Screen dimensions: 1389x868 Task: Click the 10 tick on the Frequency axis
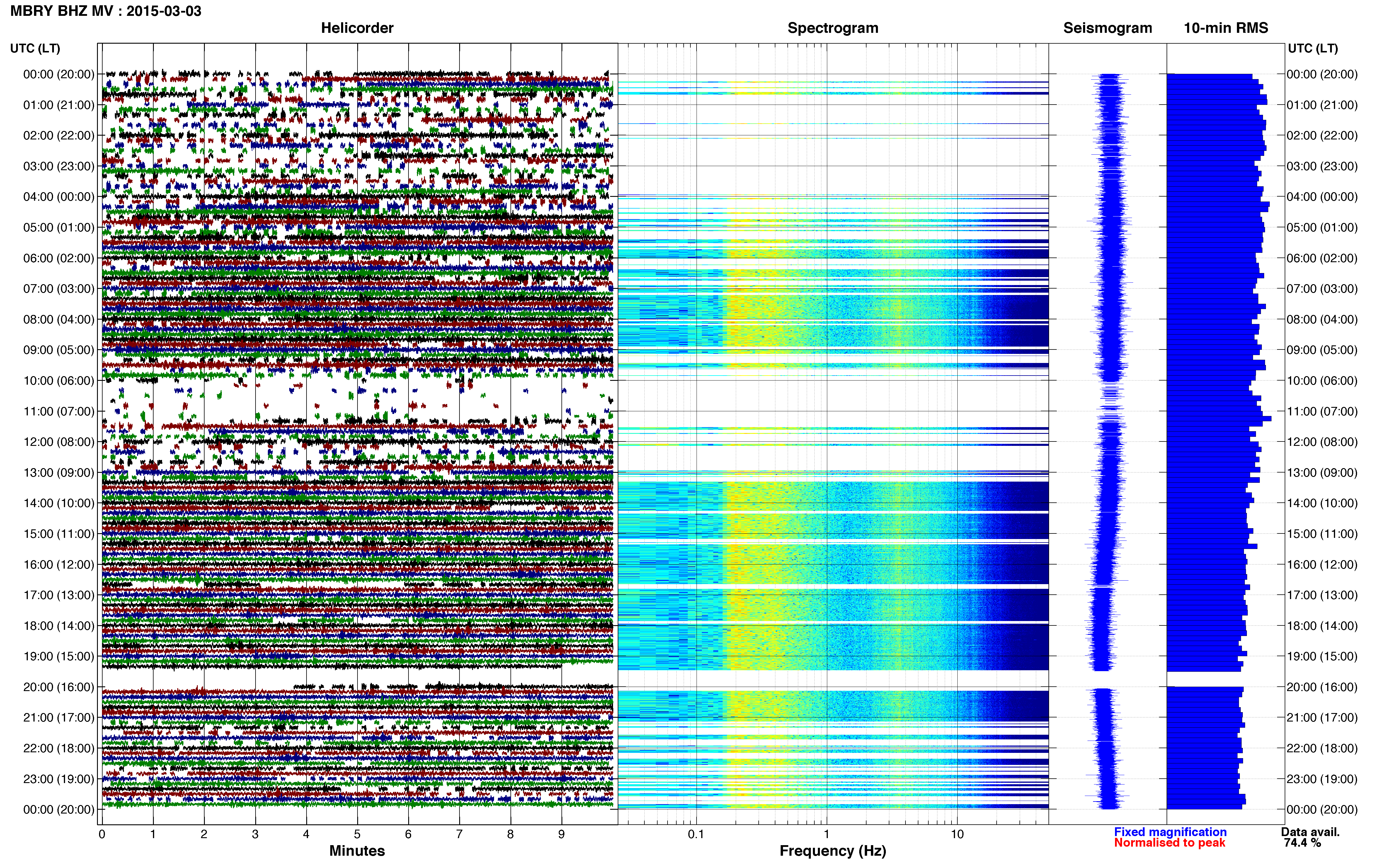957,835
